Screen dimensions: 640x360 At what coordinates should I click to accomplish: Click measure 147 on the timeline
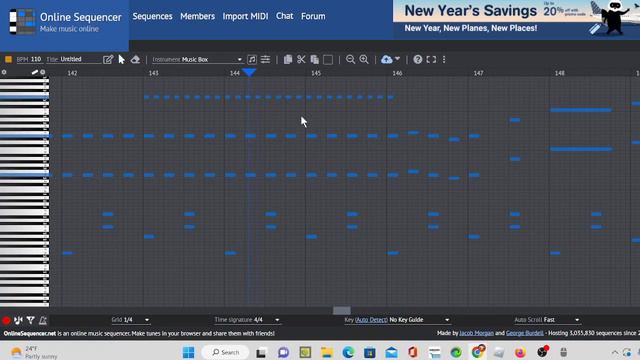pyautogui.click(x=478, y=73)
